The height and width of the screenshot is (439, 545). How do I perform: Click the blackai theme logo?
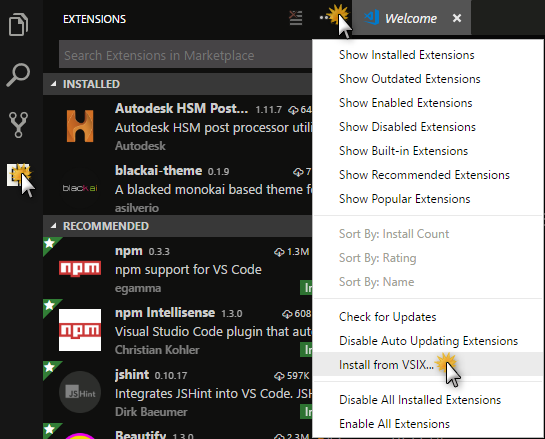coord(80,188)
